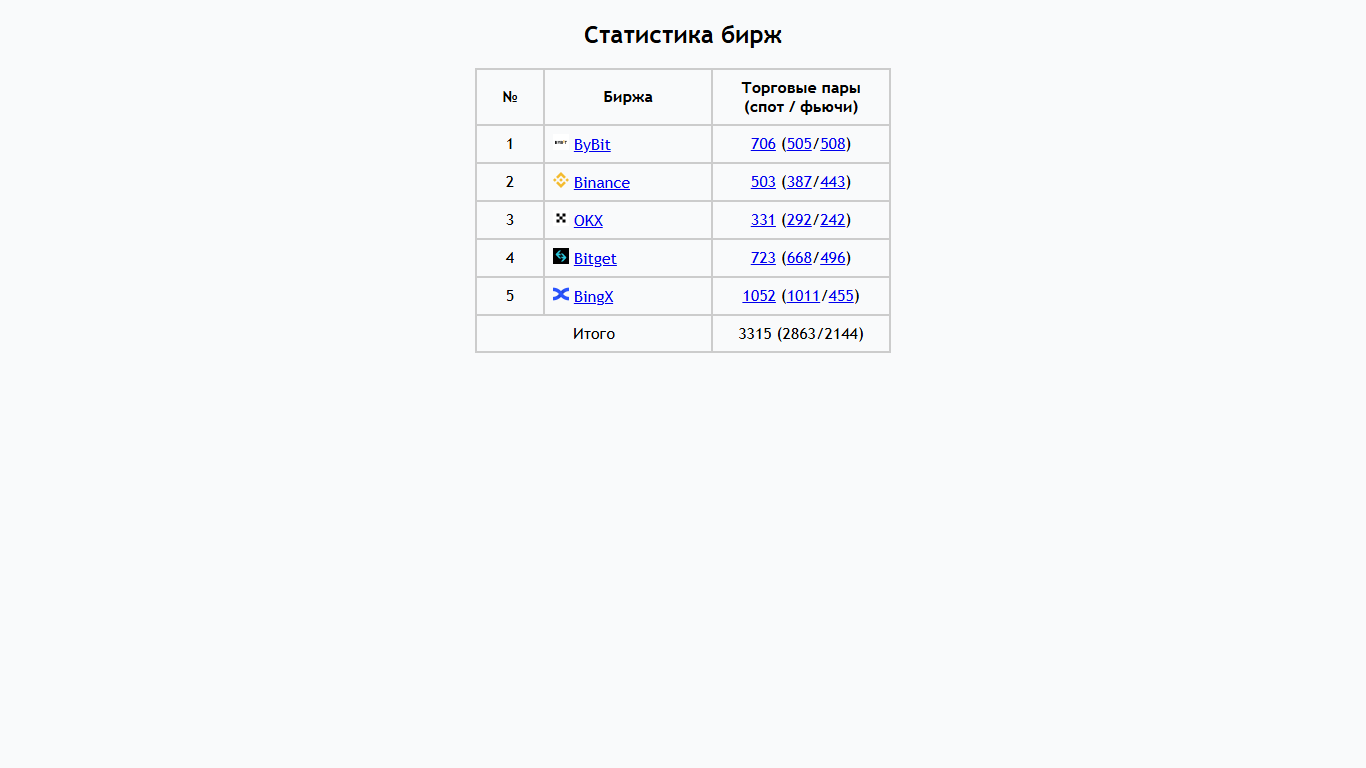Select ByBit futures pairs count 508
1366x768 pixels.
[x=833, y=144]
